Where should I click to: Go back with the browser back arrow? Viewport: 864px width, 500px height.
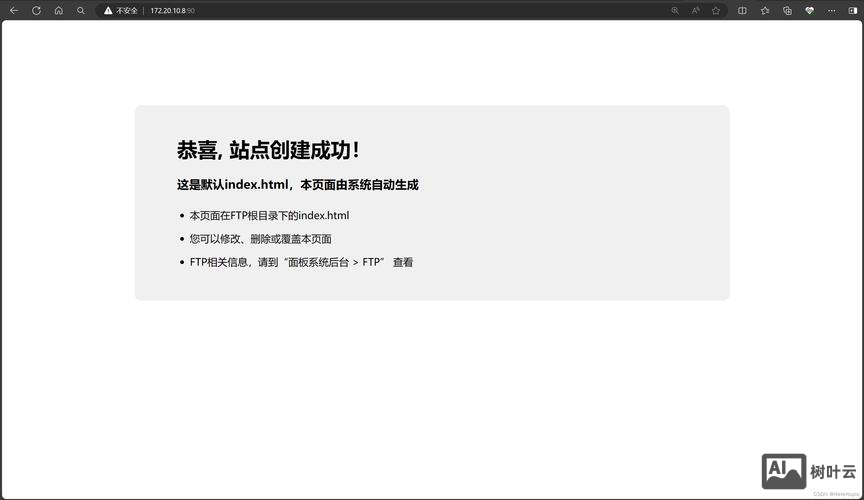coord(14,10)
